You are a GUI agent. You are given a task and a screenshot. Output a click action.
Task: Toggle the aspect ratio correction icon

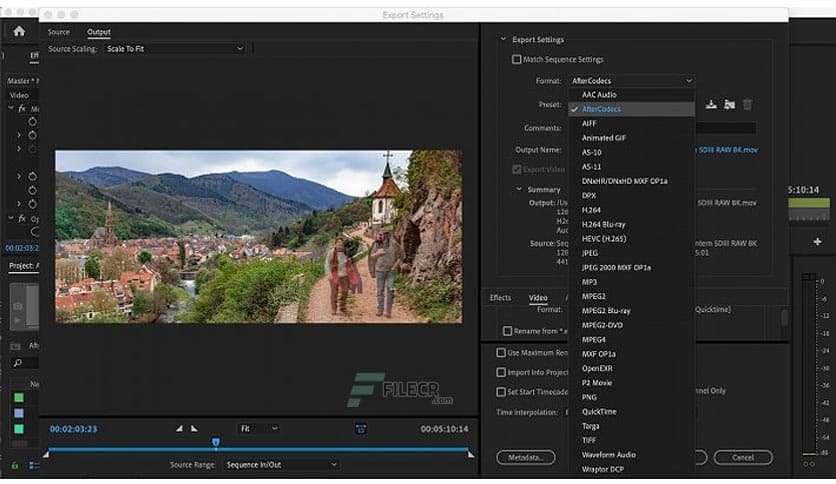[x=361, y=428]
